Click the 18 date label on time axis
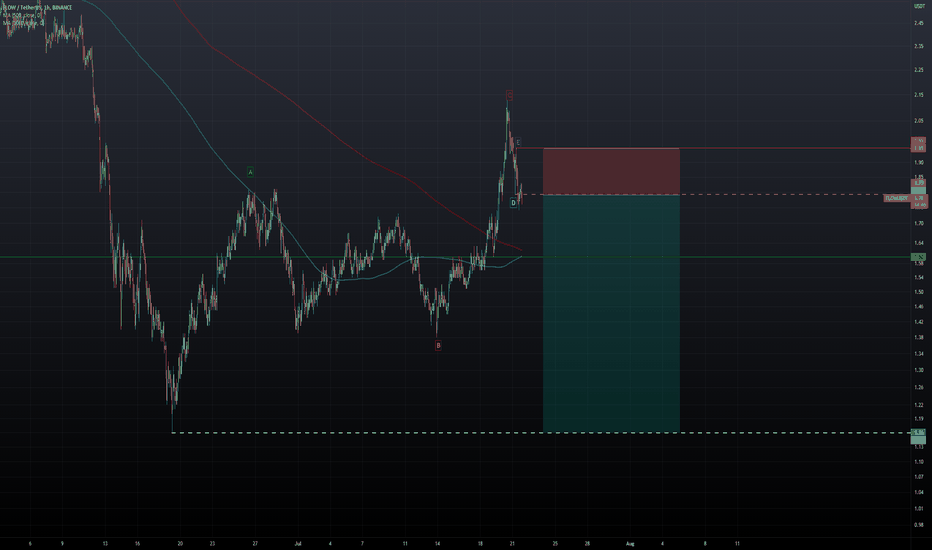 (480, 543)
